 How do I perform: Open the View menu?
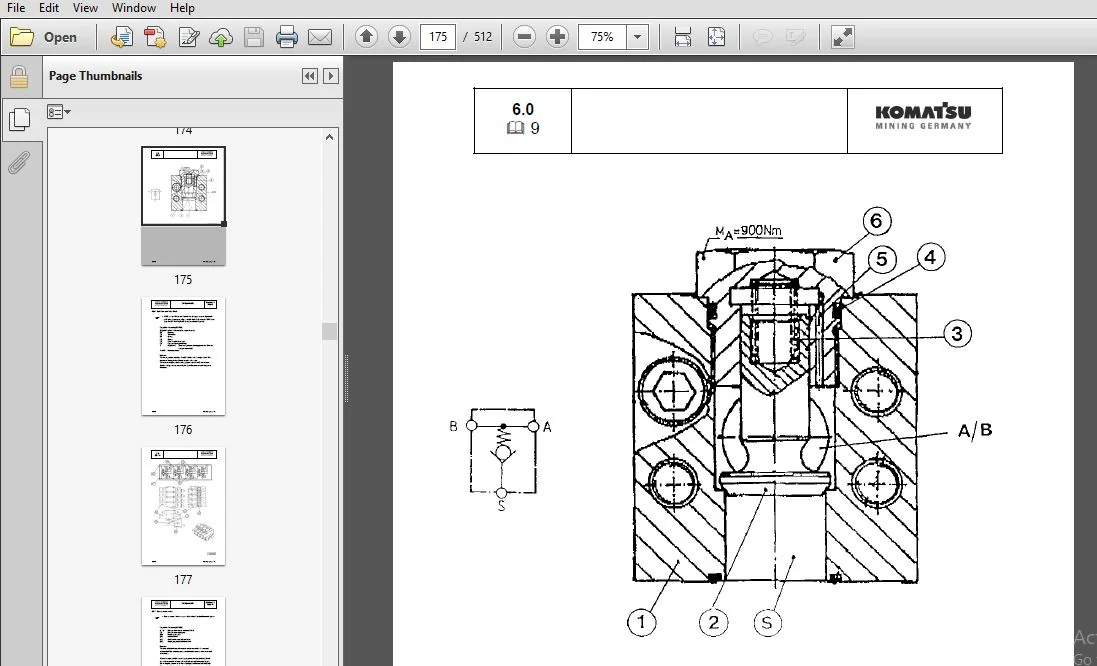[x=85, y=8]
